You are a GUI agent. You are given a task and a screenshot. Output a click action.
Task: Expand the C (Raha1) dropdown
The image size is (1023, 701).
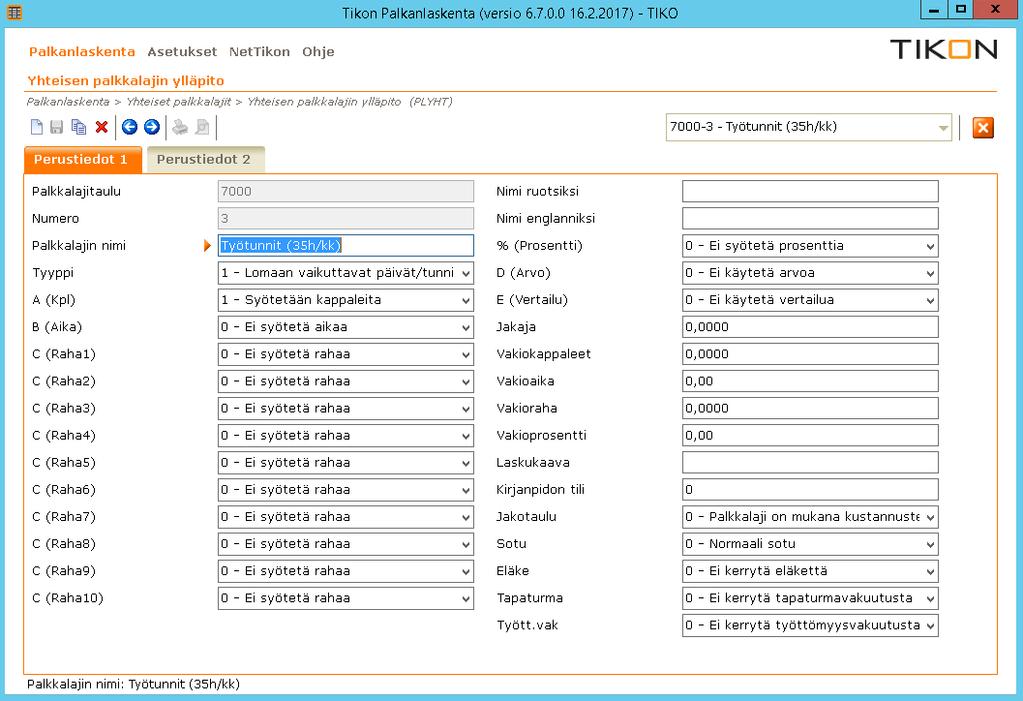[x=466, y=354]
